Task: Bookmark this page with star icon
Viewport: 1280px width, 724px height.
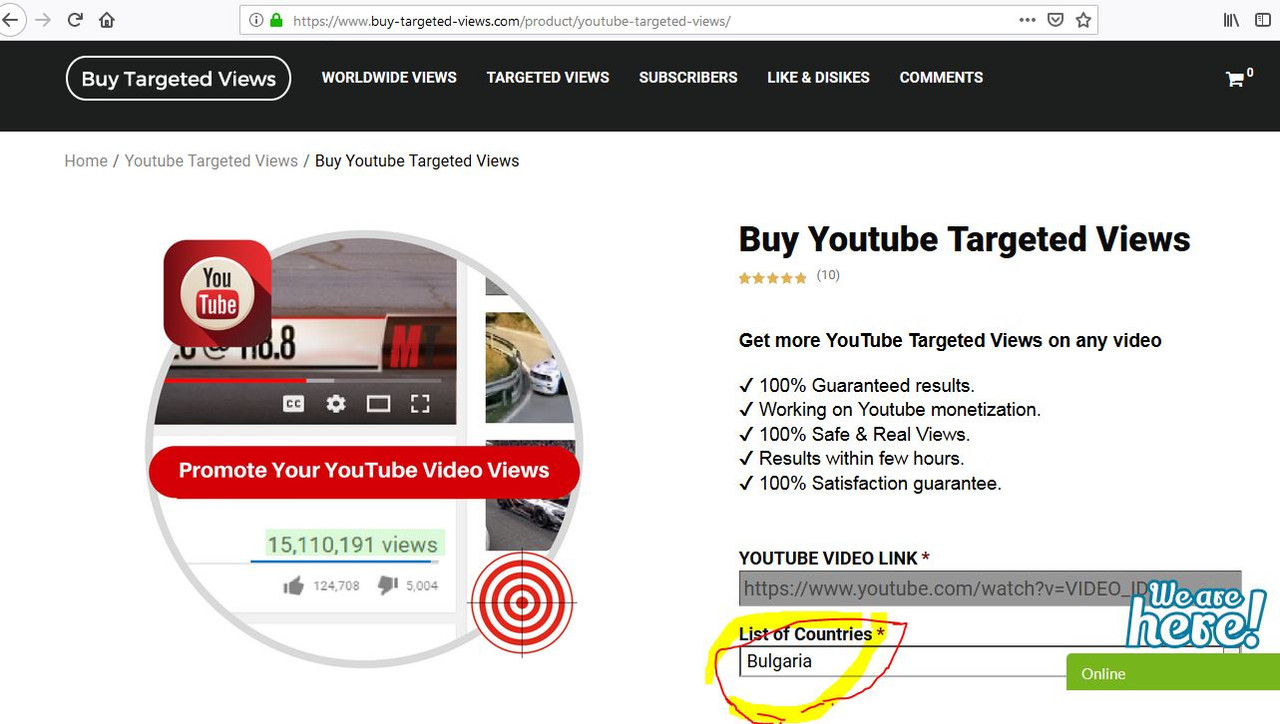Action: click(x=1083, y=20)
